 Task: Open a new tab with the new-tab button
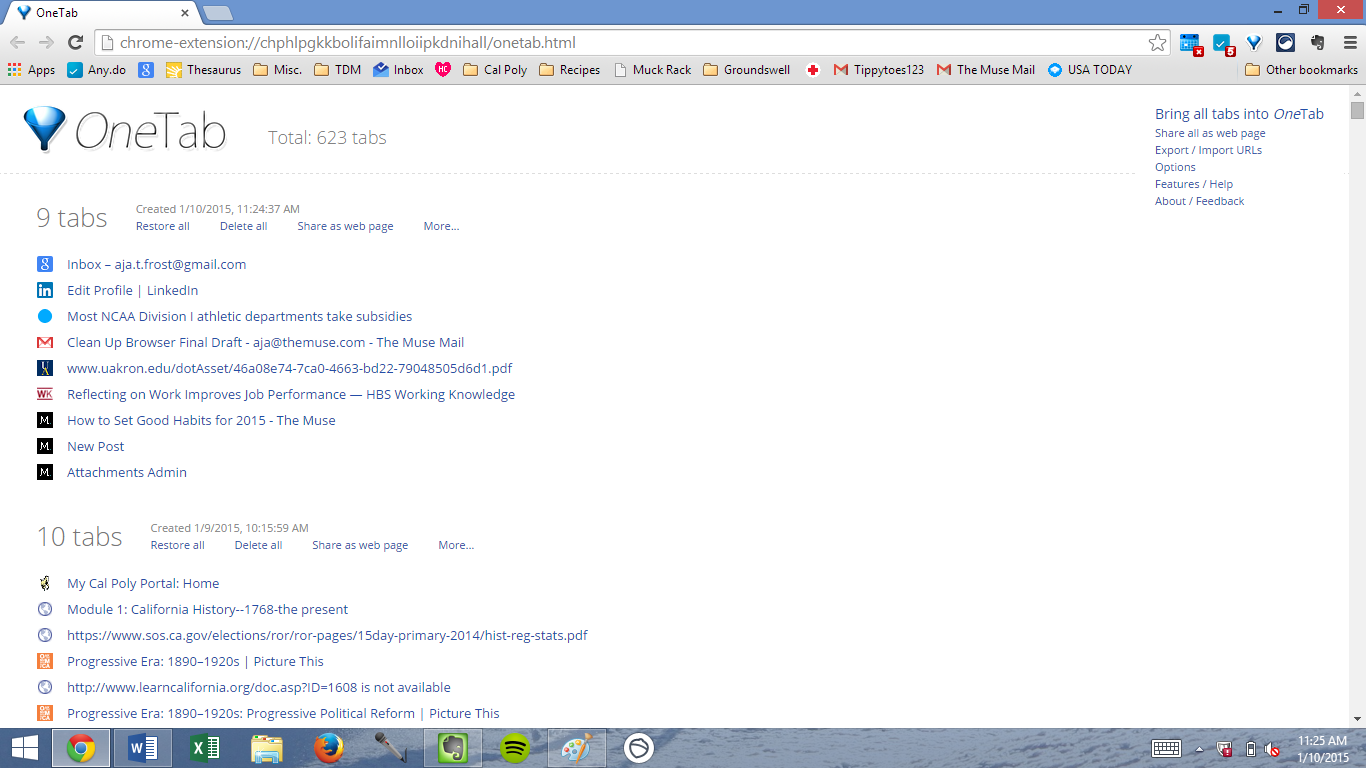point(217,13)
